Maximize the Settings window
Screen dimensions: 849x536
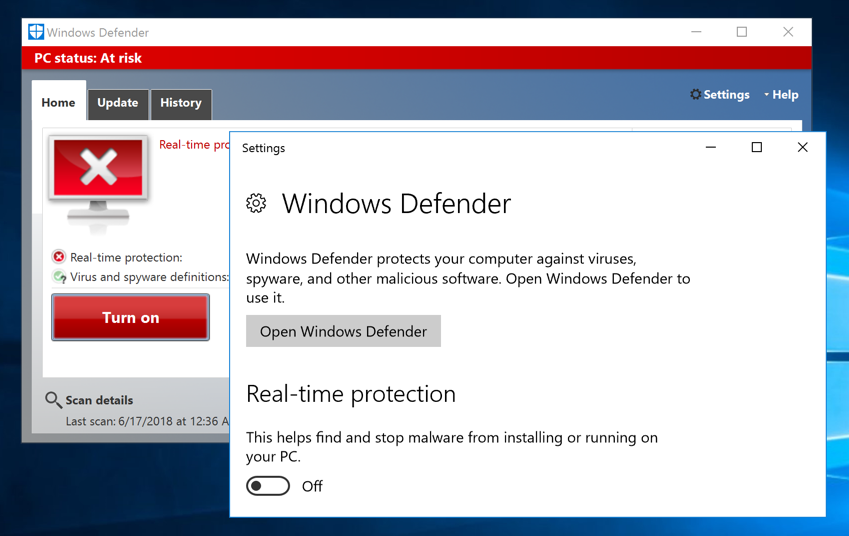click(x=756, y=147)
